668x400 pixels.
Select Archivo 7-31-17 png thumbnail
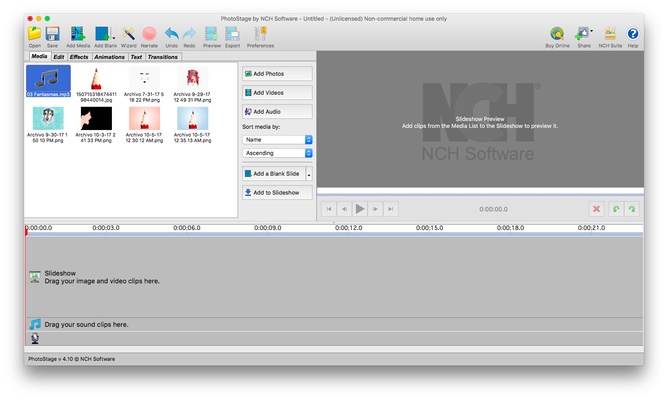point(144,84)
